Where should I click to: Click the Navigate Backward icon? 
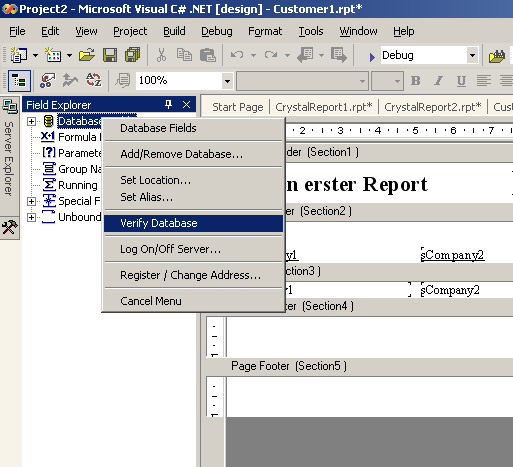(305, 55)
